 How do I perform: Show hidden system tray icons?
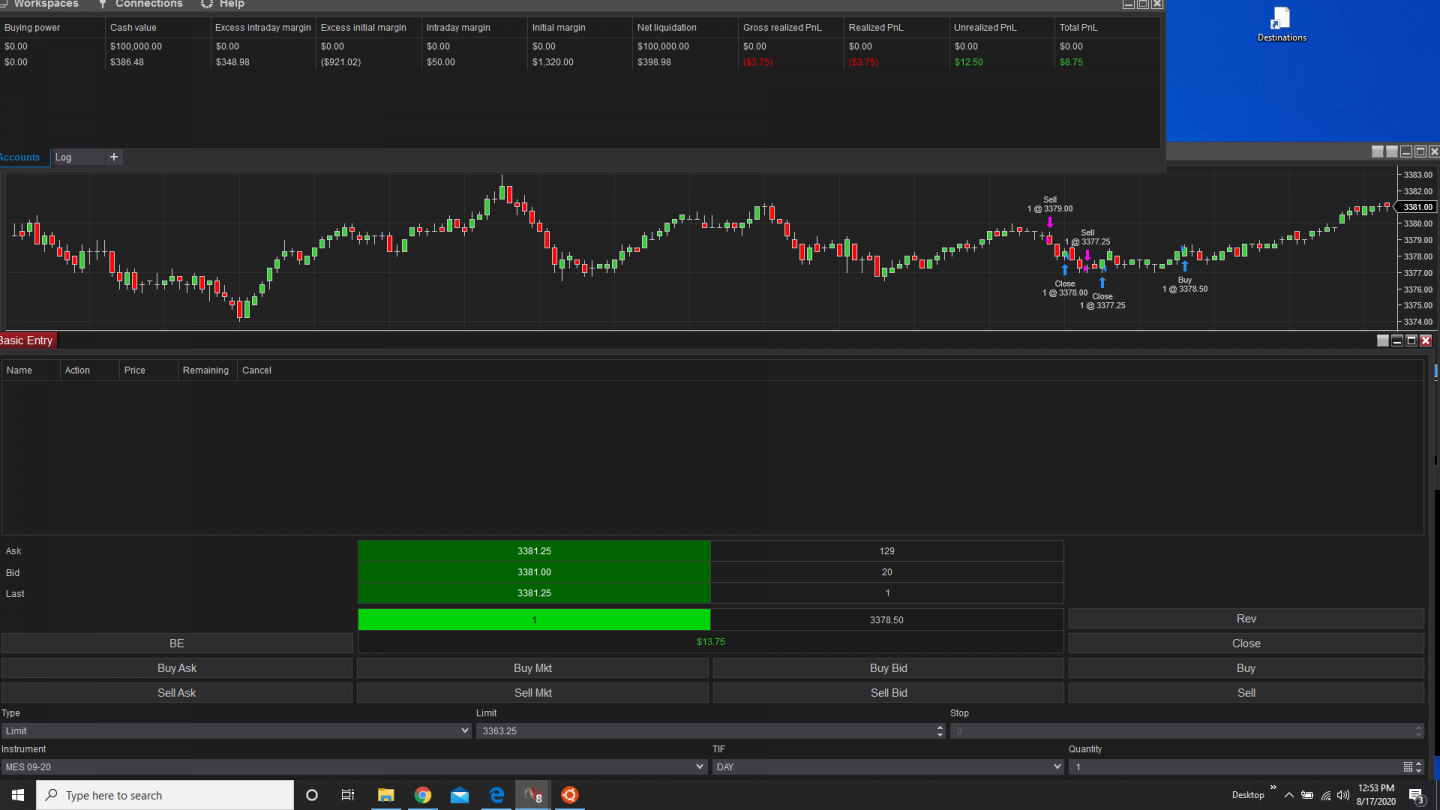pyautogui.click(x=1290, y=795)
